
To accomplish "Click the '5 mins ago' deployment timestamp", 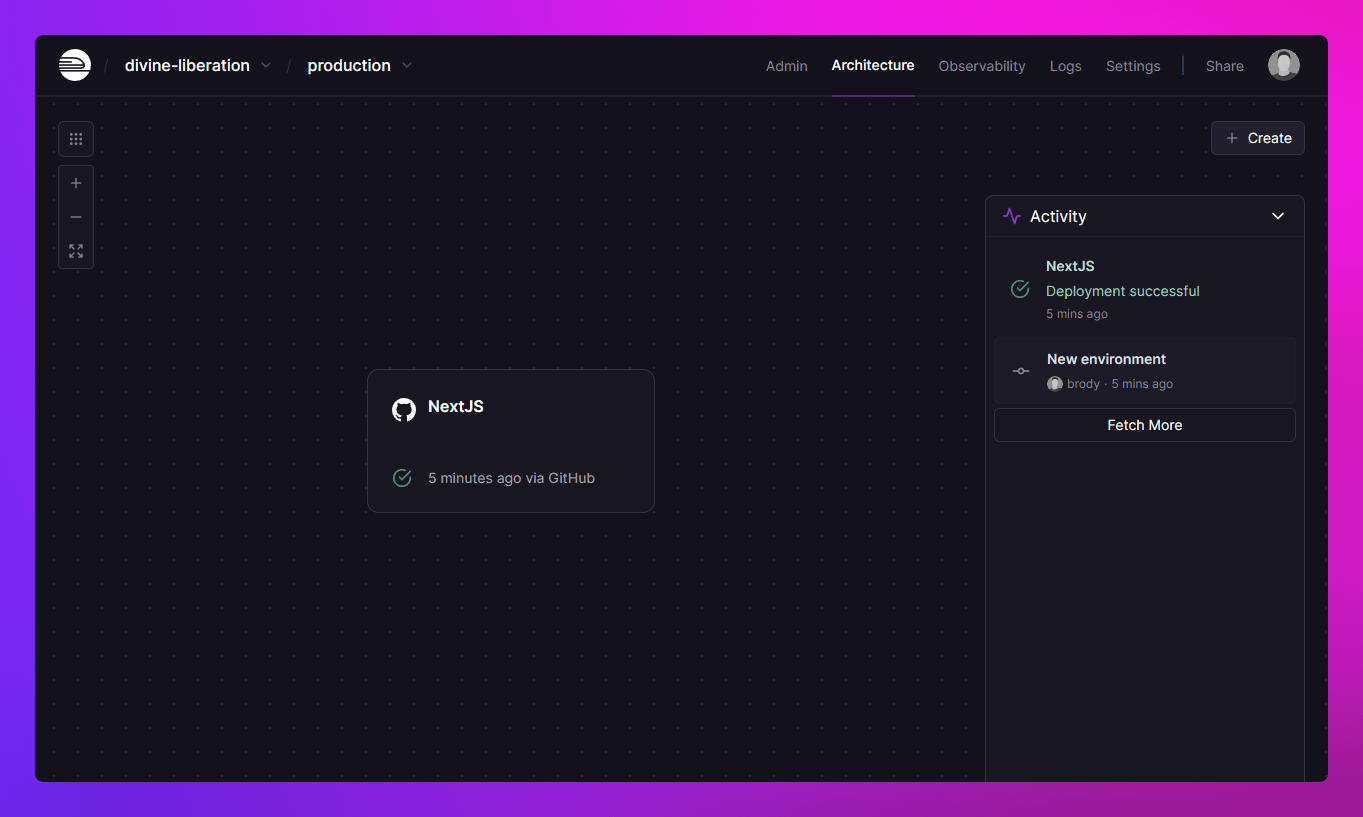I will coord(1077,314).
